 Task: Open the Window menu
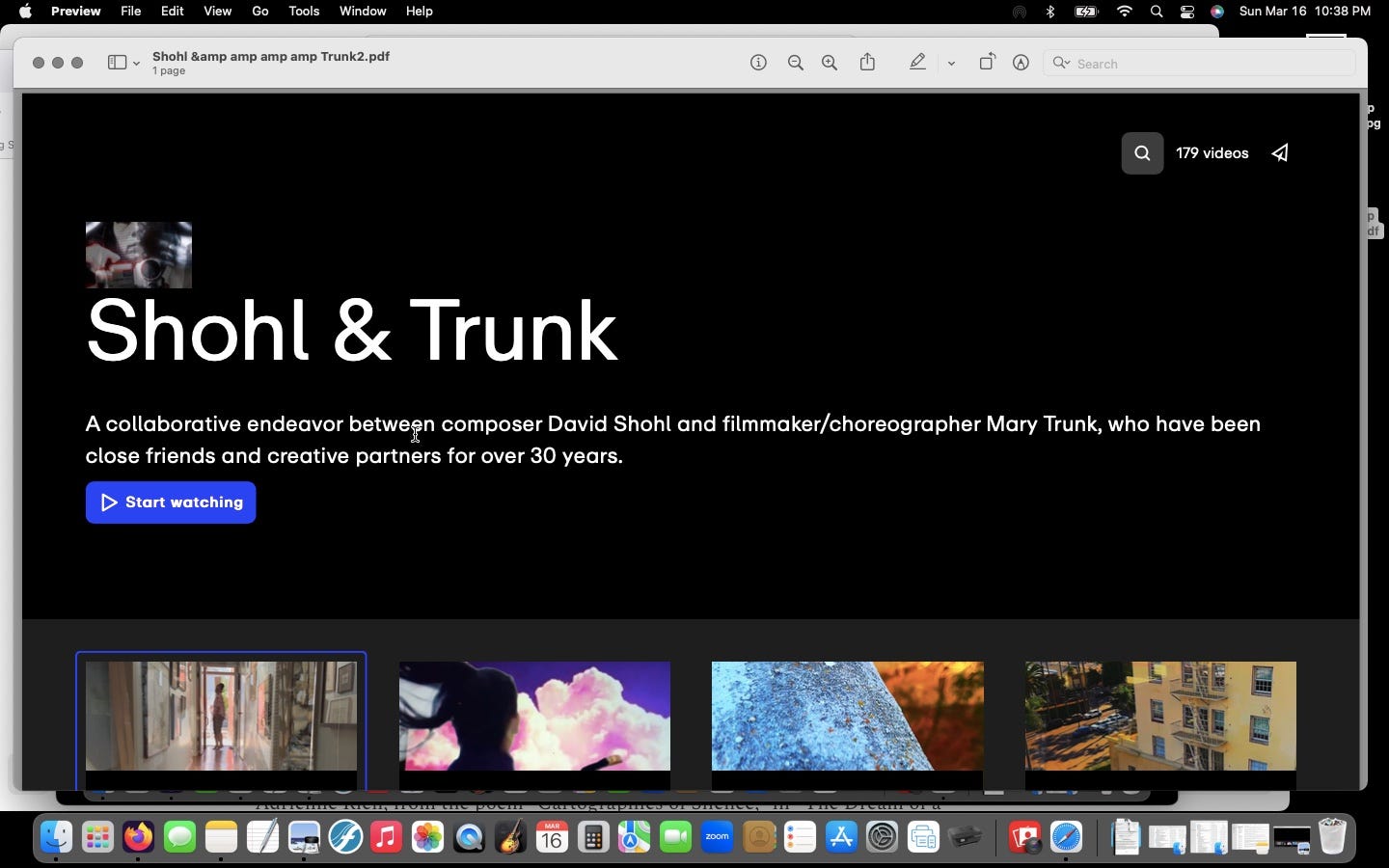(363, 12)
